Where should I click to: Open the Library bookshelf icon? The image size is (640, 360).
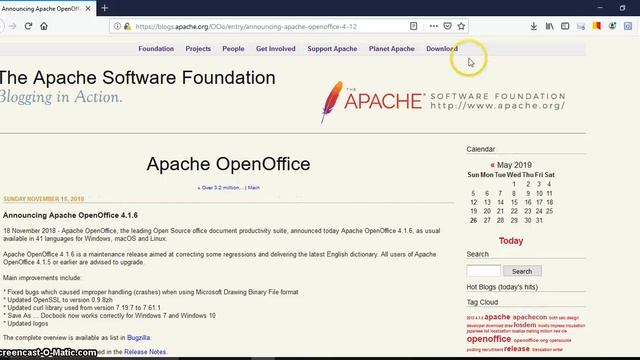549,27
